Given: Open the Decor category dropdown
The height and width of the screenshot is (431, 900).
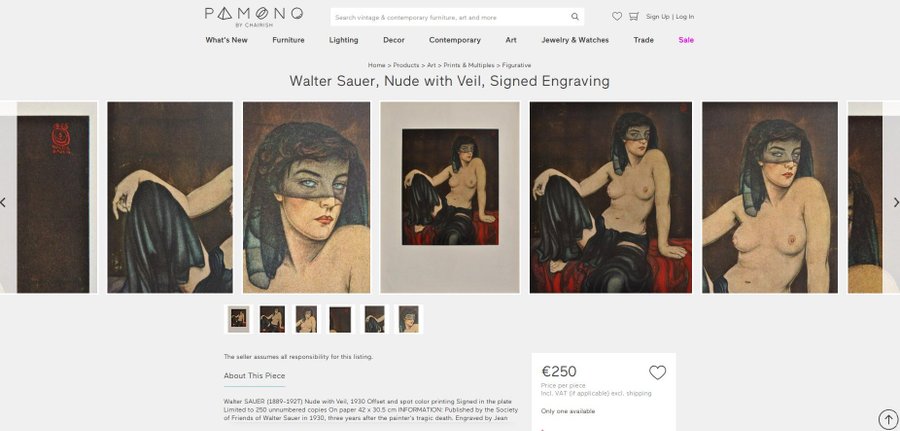Looking at the screenshot, I should [x=394, y=40].
